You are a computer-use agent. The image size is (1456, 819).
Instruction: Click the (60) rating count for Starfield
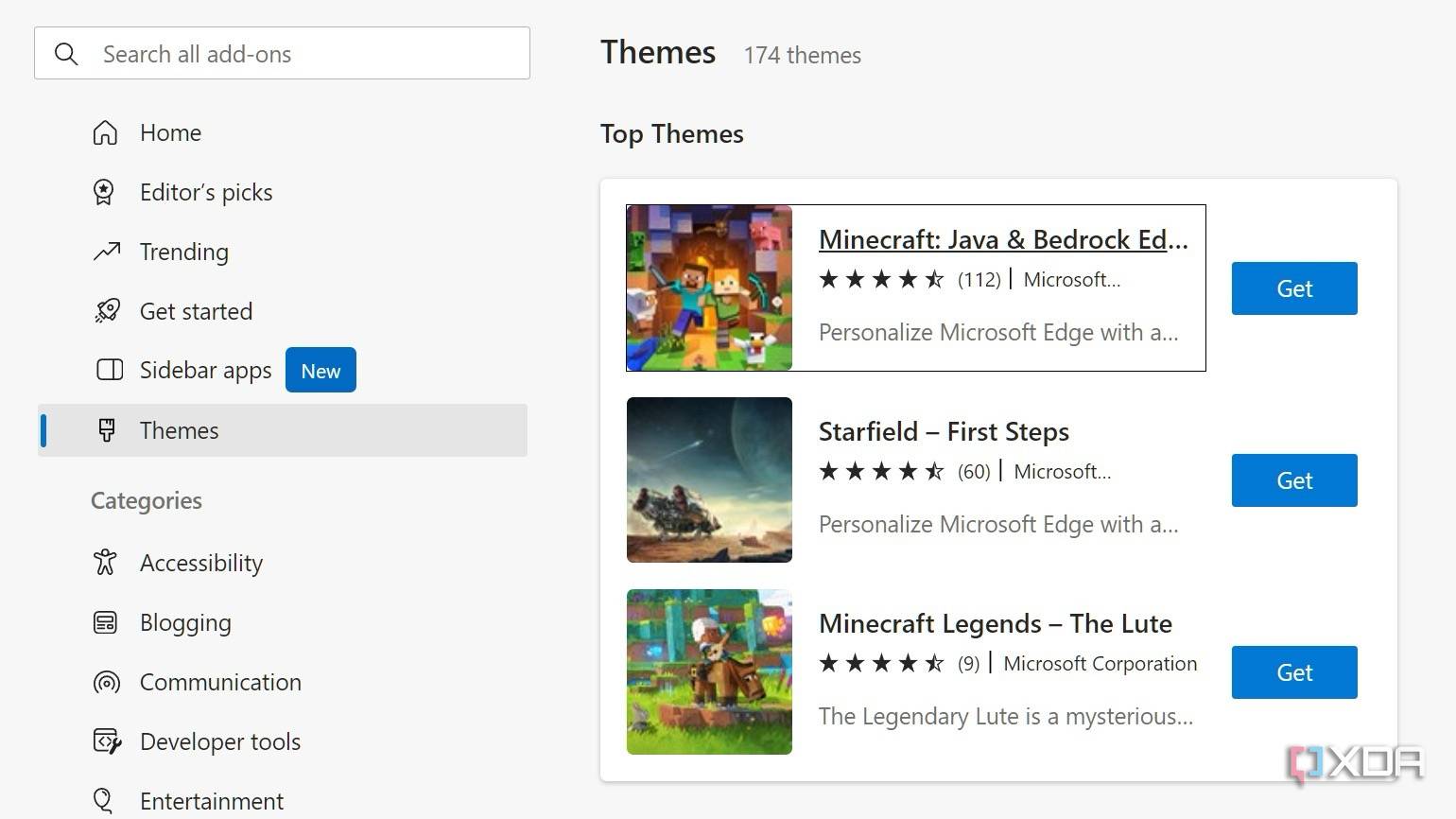pos(974,472)
